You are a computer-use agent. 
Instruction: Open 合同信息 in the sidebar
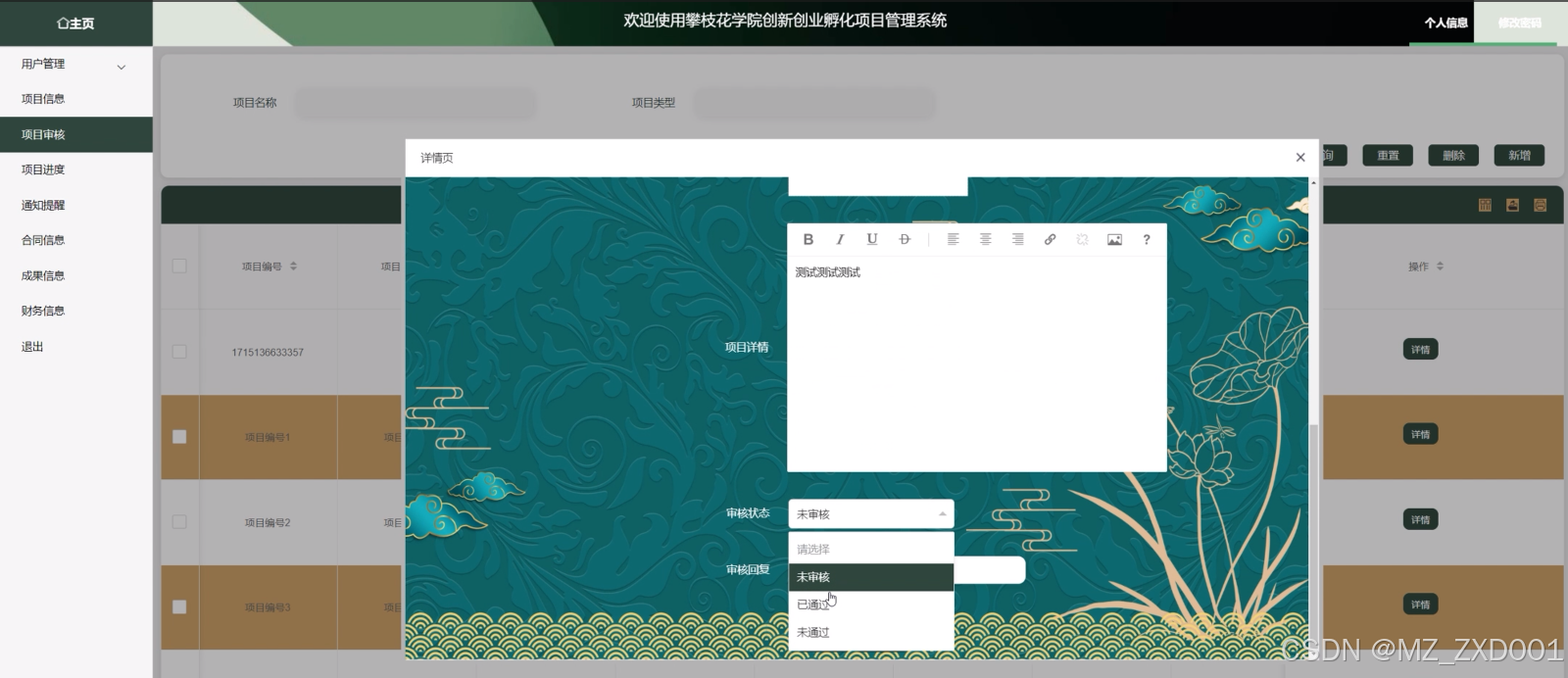click(76, 240)
